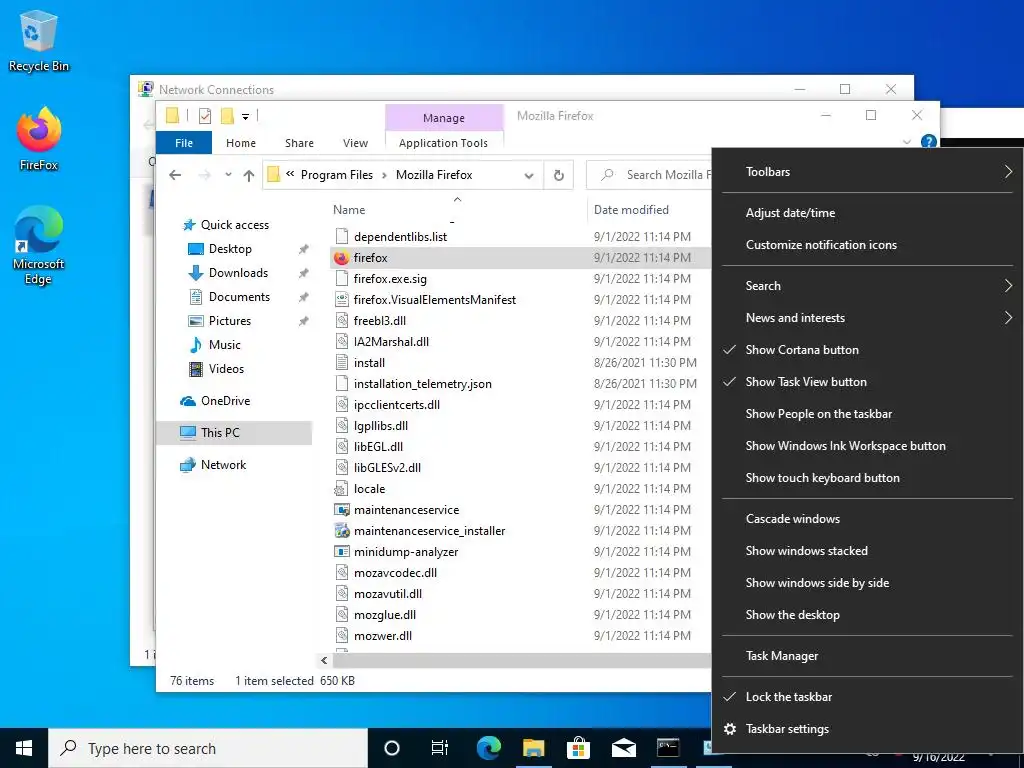The width and height of the screenshot is (1024, 768).
Task: Click hidden breadcrumb folders chevron
Action: [x=290, y=174]
